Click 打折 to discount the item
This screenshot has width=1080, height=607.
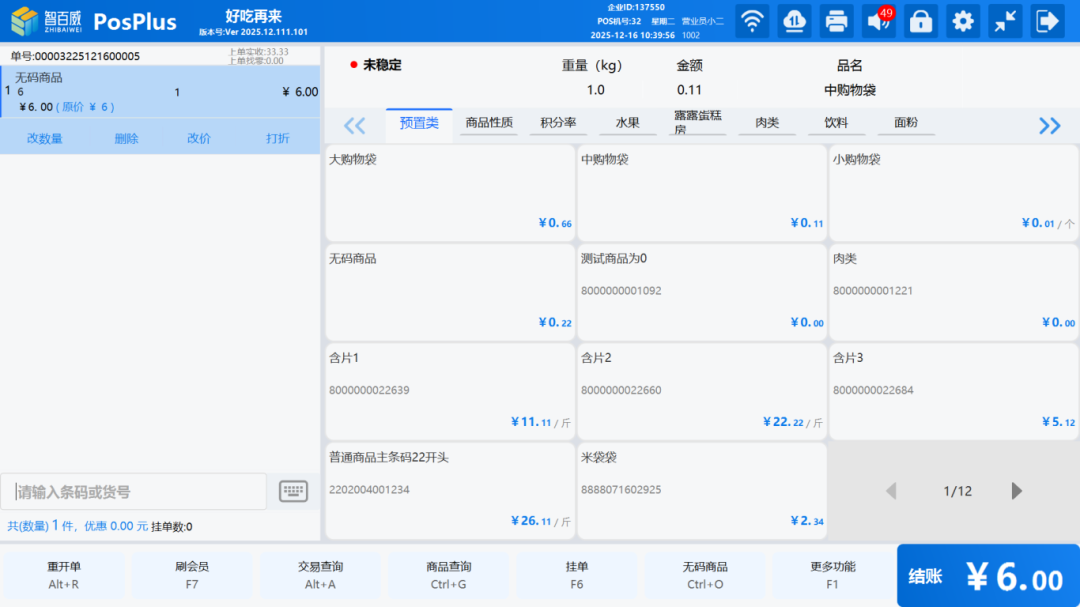tap(278, 139)
